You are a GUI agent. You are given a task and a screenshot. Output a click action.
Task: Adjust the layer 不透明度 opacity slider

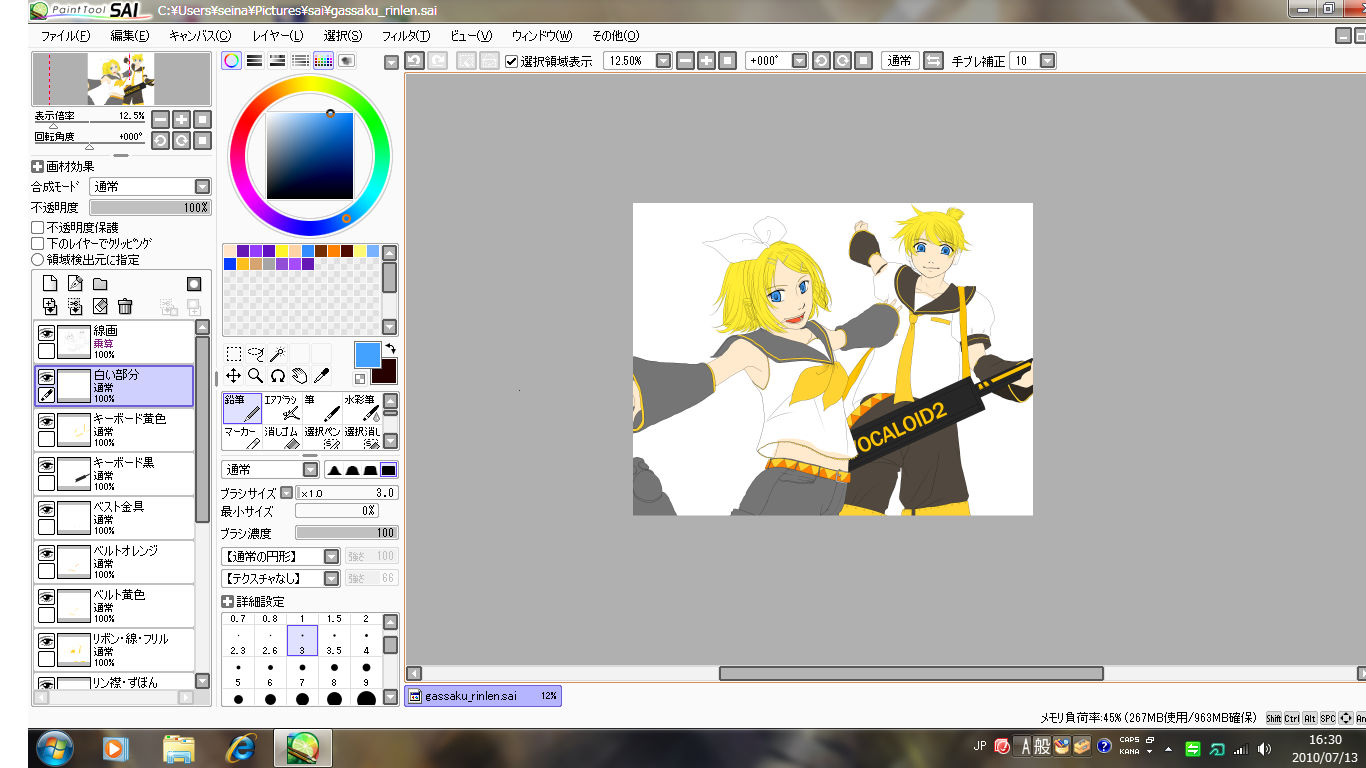tap(150, 207)
